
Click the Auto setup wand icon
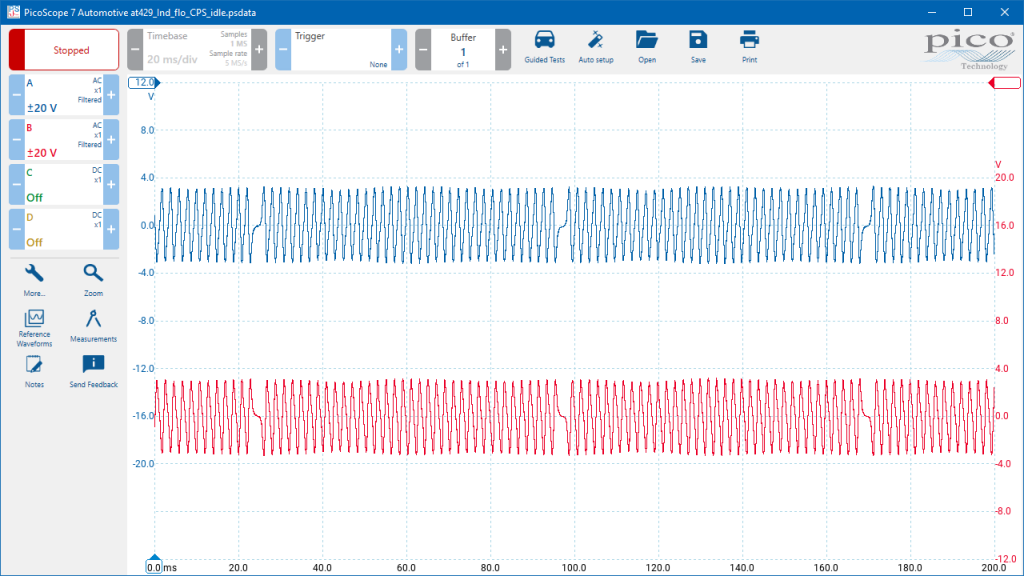pos(596,42)
